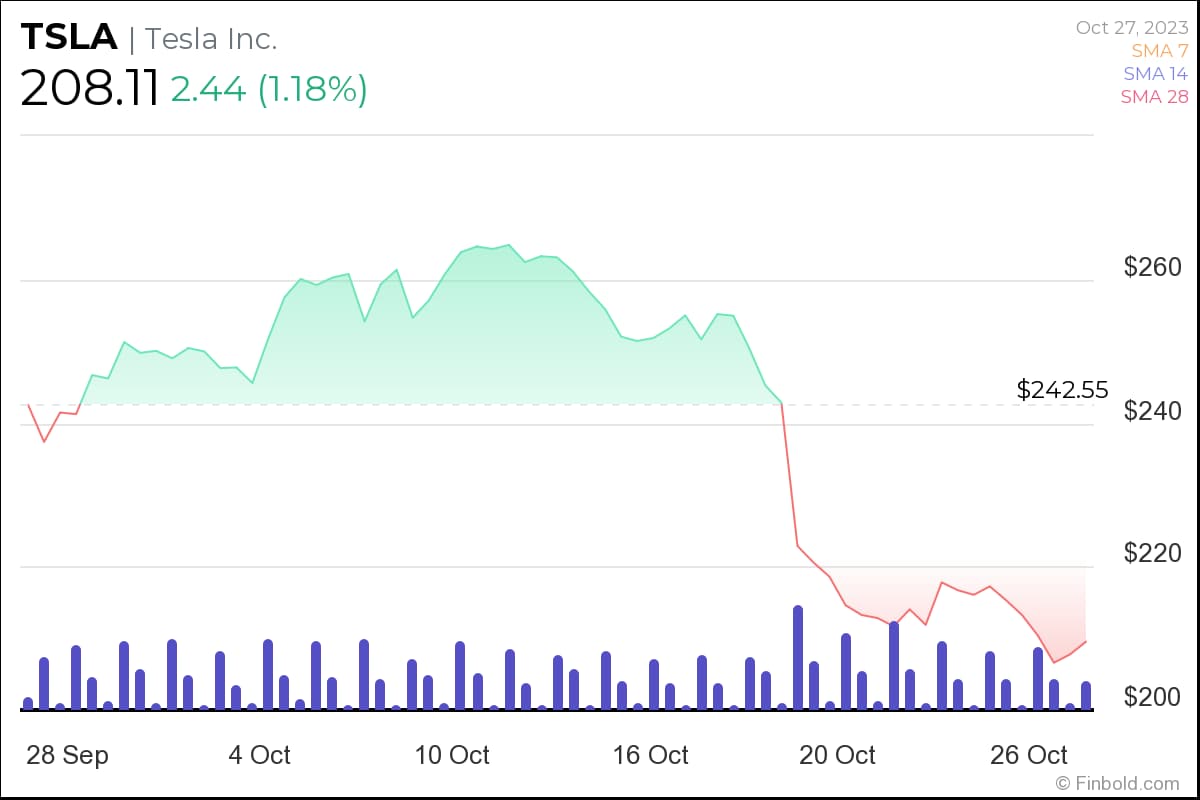The width and height of the screenshot is (1200, 800).
Task: Click the 10 Oct date marker
Action: 452,755
